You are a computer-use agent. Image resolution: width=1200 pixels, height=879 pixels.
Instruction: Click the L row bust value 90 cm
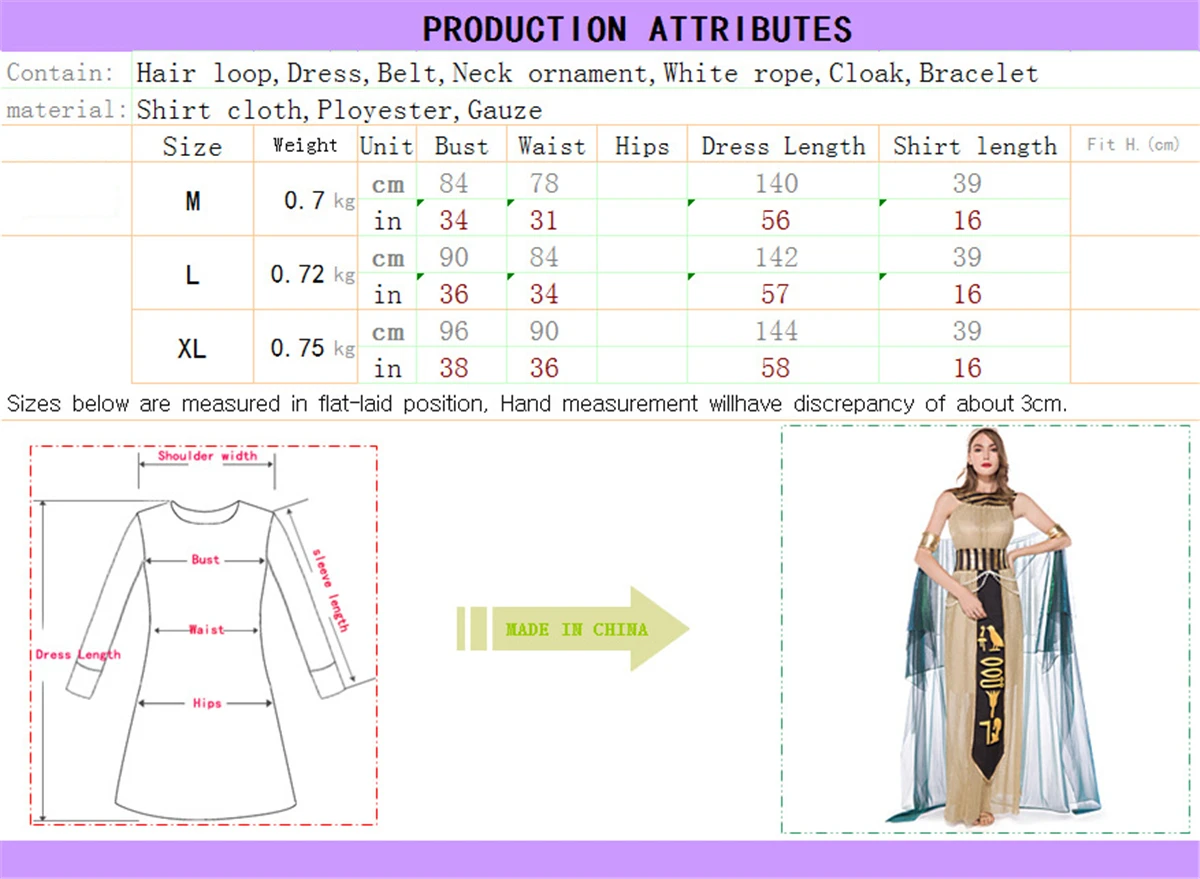click(x=453, y=258)
